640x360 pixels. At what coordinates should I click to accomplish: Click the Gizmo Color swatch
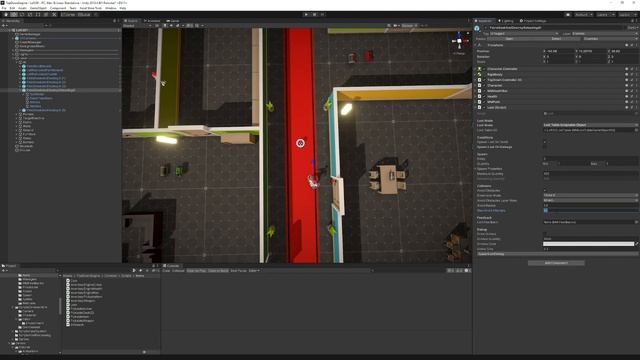click(589, 244)
